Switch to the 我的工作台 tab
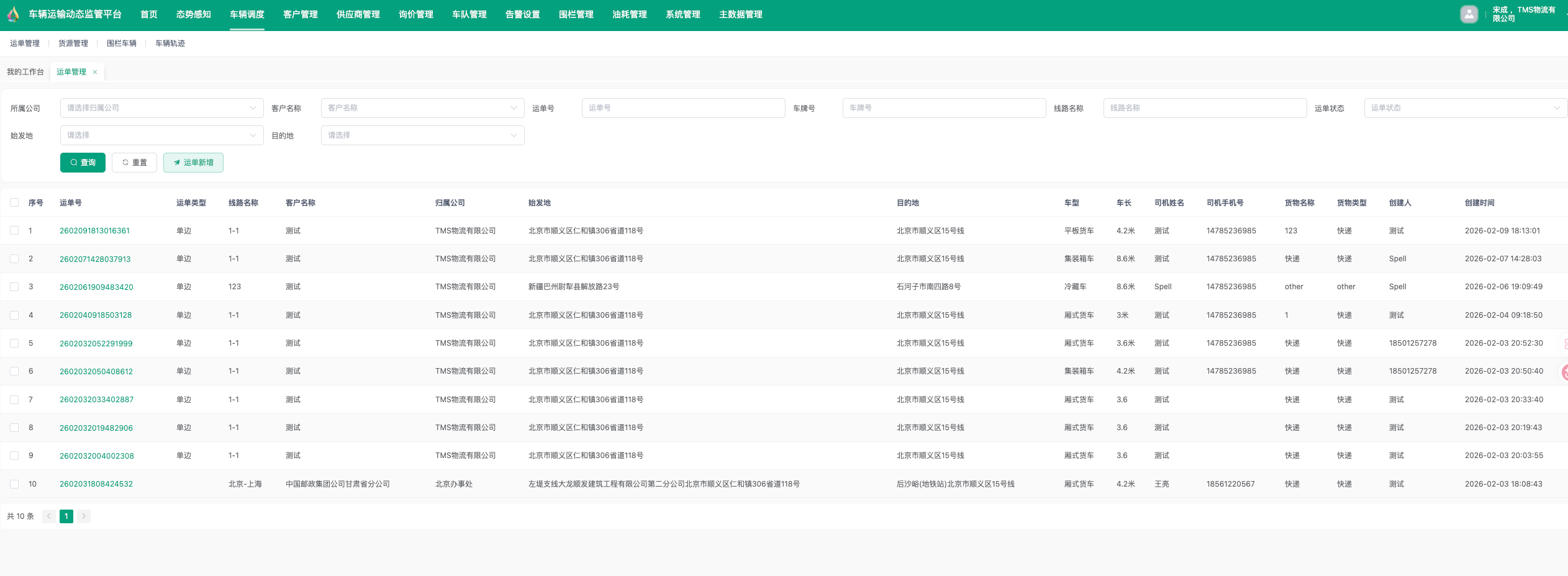Viewport: 1568px width, 576px height. pos(25,72)
